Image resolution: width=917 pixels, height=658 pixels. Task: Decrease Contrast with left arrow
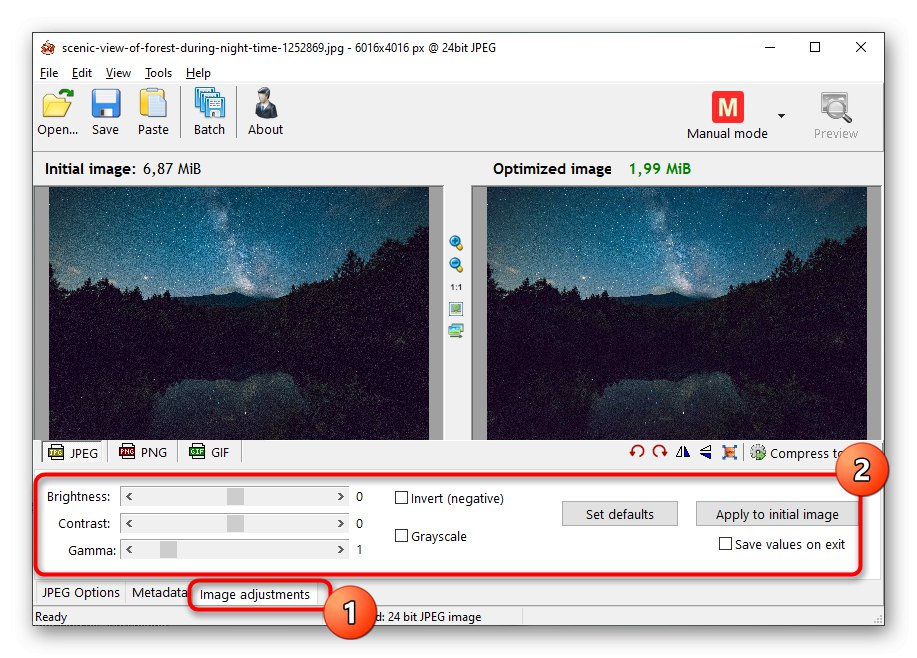(x=129, y=523)
